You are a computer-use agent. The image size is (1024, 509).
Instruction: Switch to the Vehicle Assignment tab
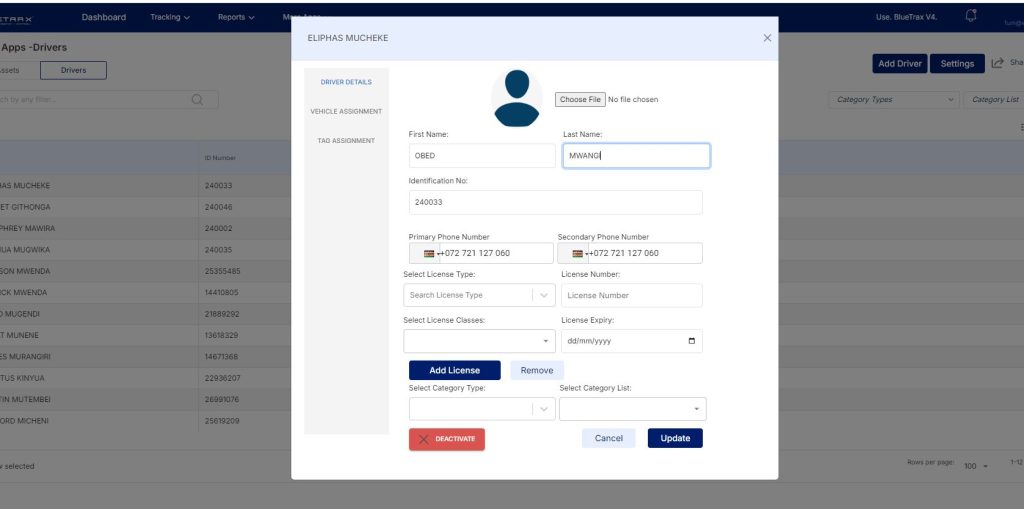[346, 111]
